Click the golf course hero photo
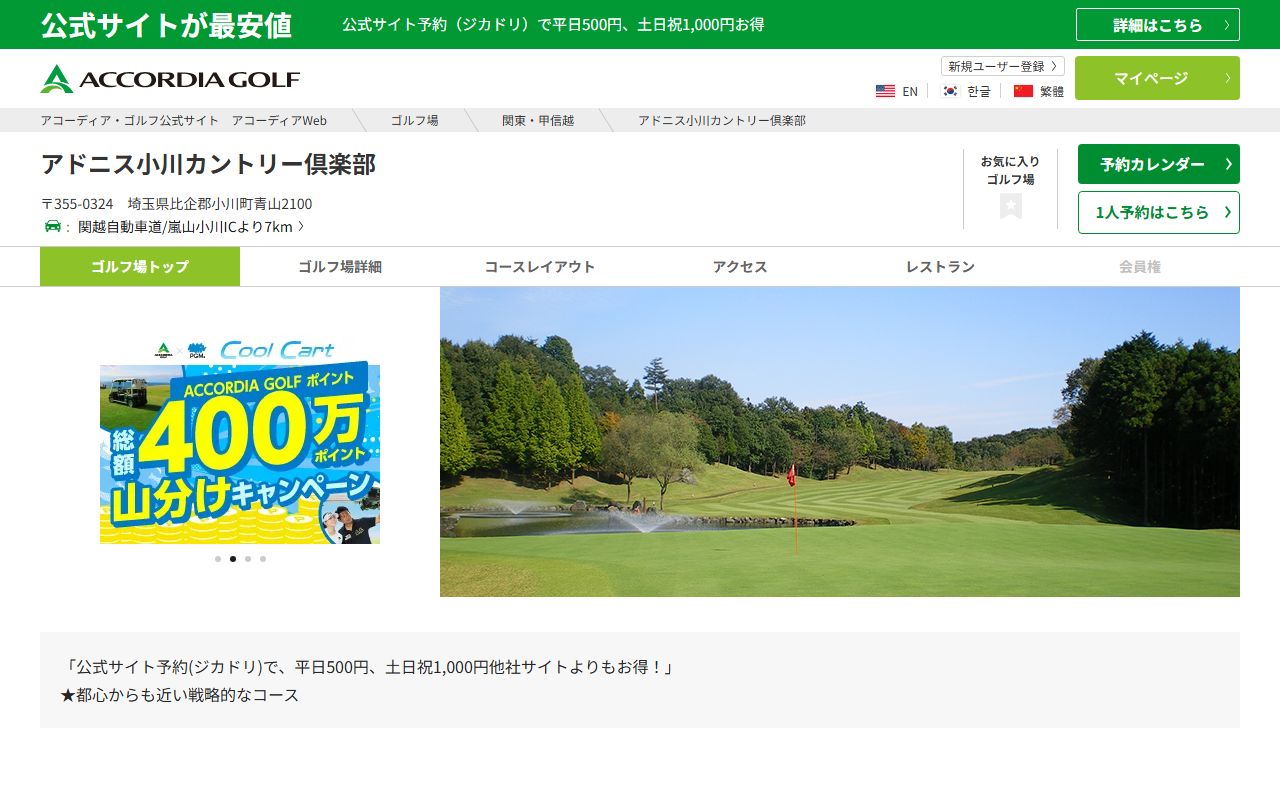The height and width of the screenshot is (800, 1280). tap(840, 442)
